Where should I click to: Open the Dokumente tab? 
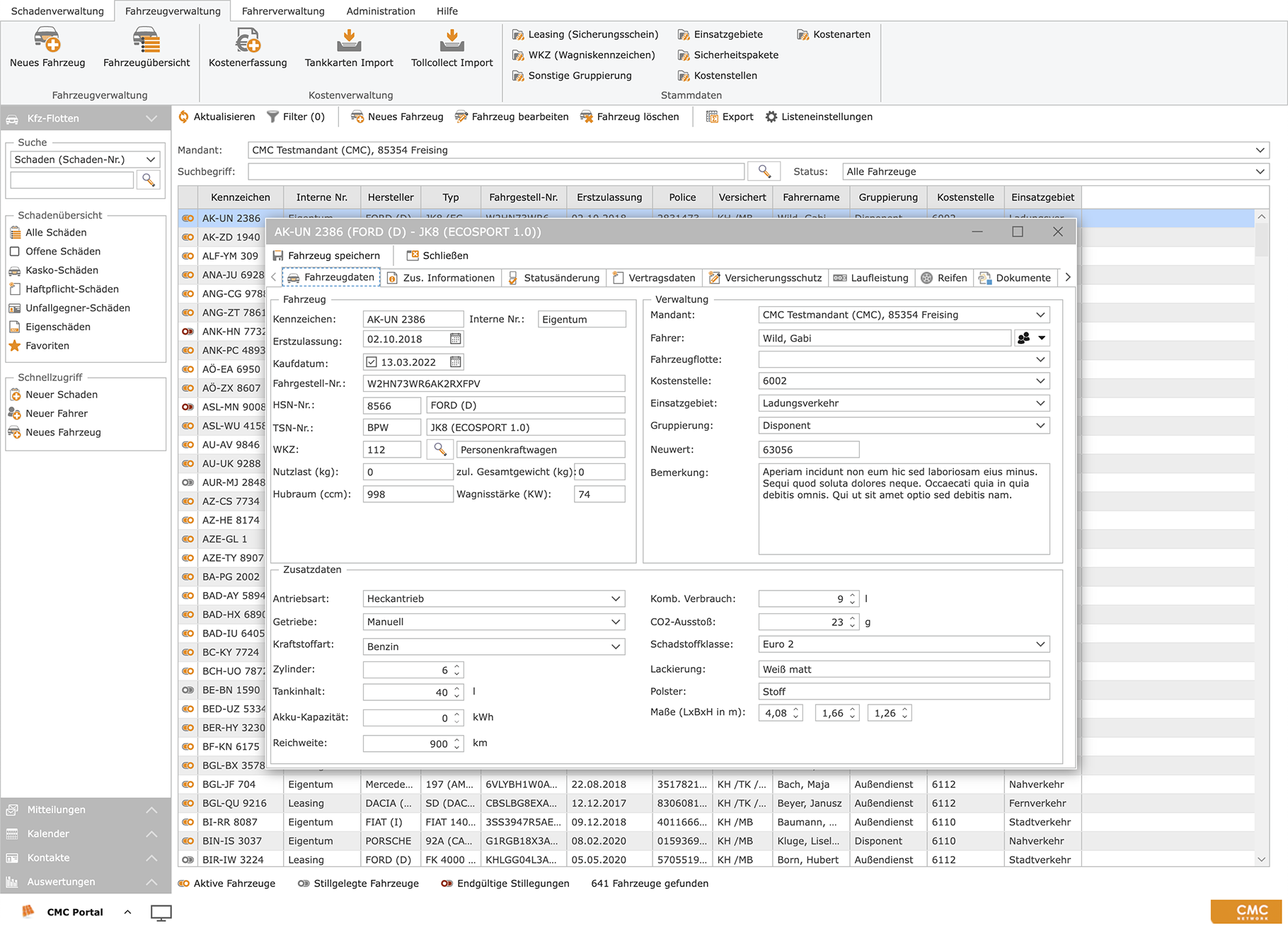pos(1015,277)
